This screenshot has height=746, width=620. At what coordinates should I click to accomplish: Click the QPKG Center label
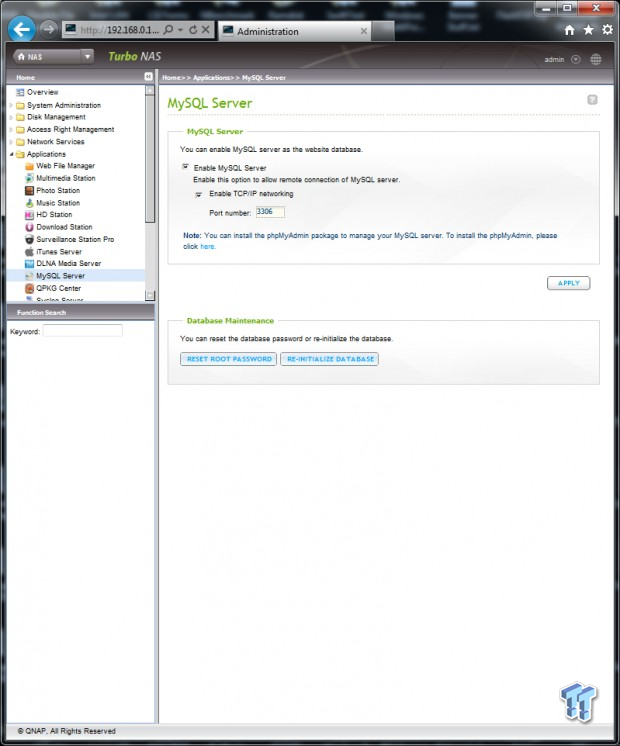[59, 288]
